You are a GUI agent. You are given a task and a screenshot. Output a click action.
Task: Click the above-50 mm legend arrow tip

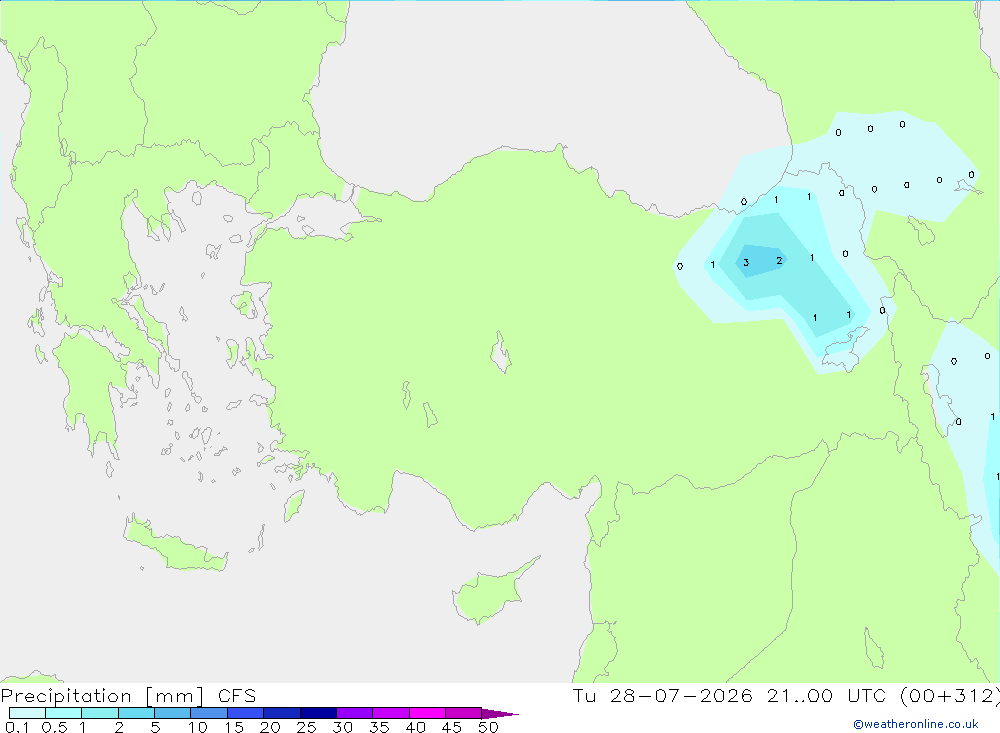(500, 714)
